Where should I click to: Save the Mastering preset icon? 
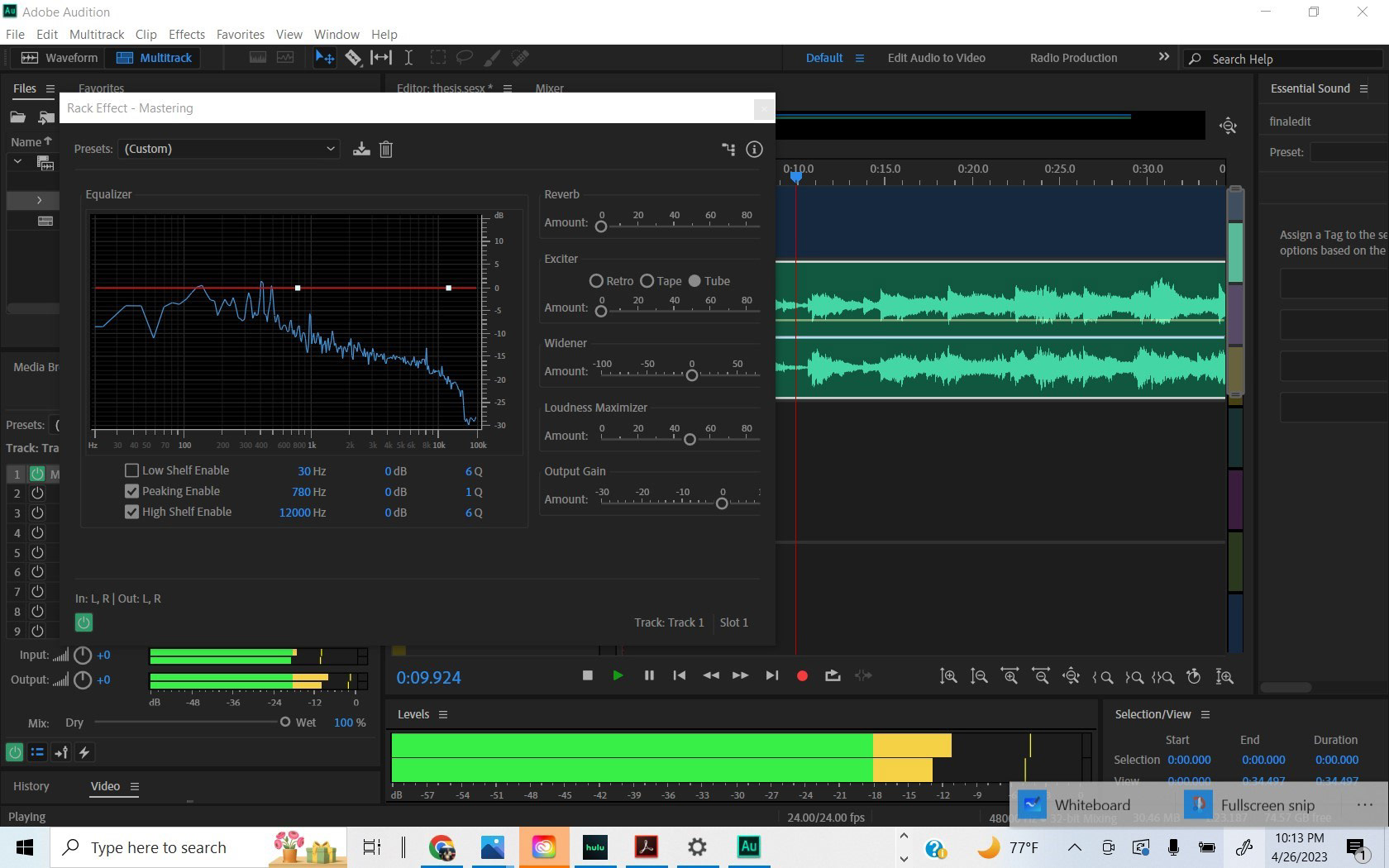[x=361, y=149]
